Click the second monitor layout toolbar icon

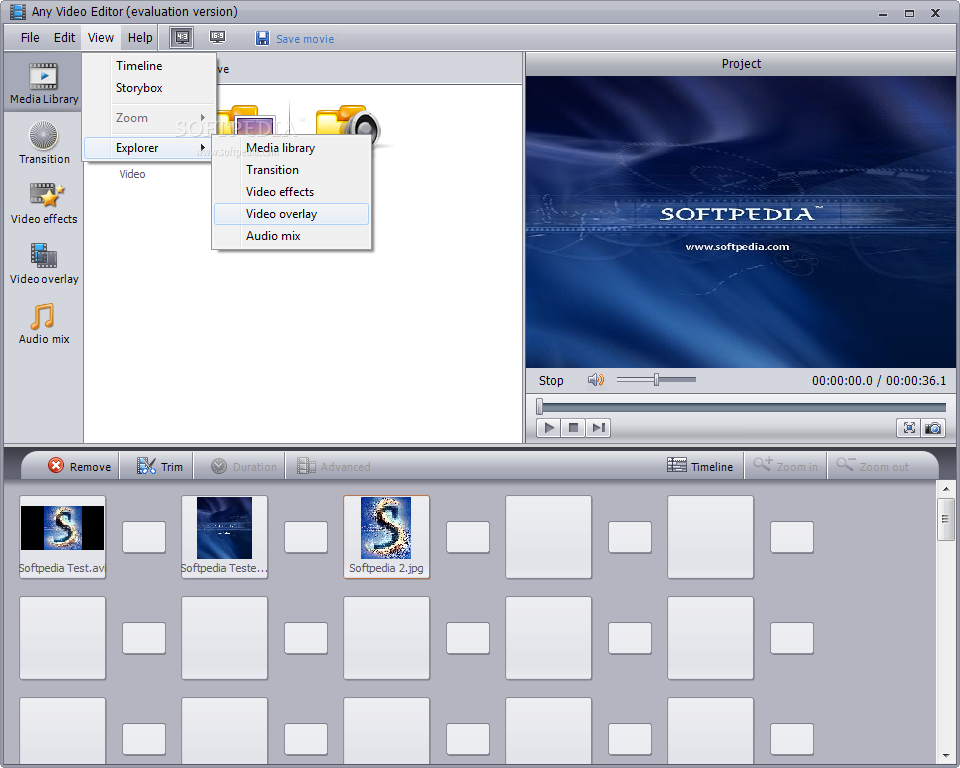tap(217, 38)
